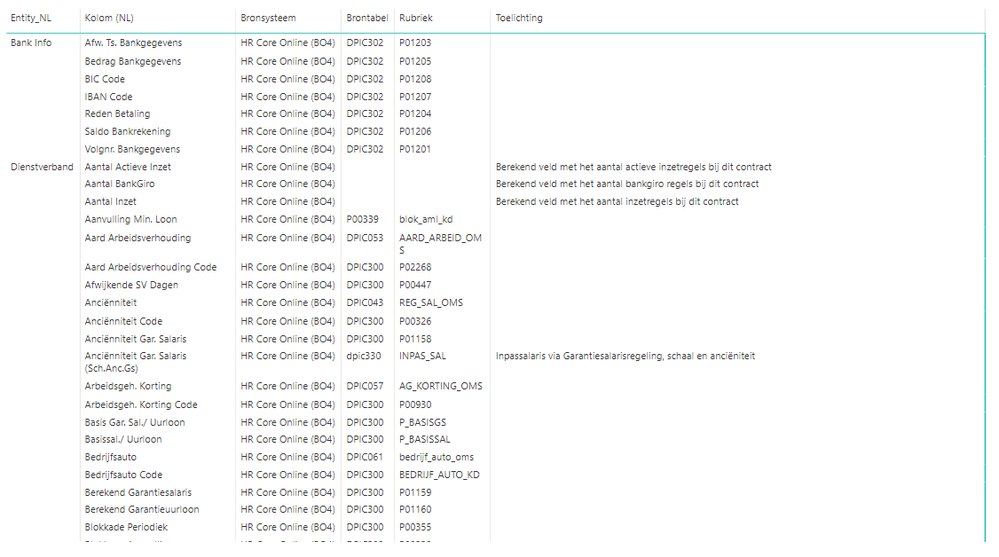
Task: Select the BIC Code cell
Action: pos(105,79)
